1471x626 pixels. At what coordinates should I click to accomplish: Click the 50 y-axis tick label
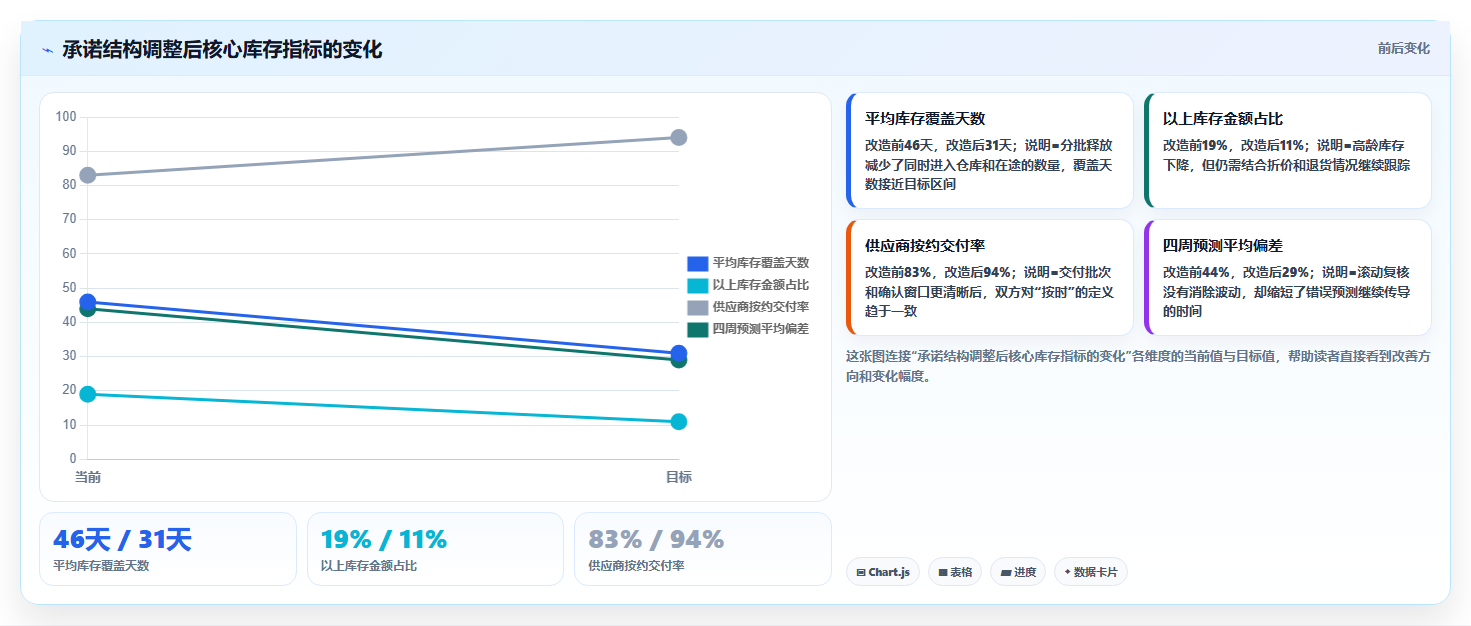click(69, 288)
